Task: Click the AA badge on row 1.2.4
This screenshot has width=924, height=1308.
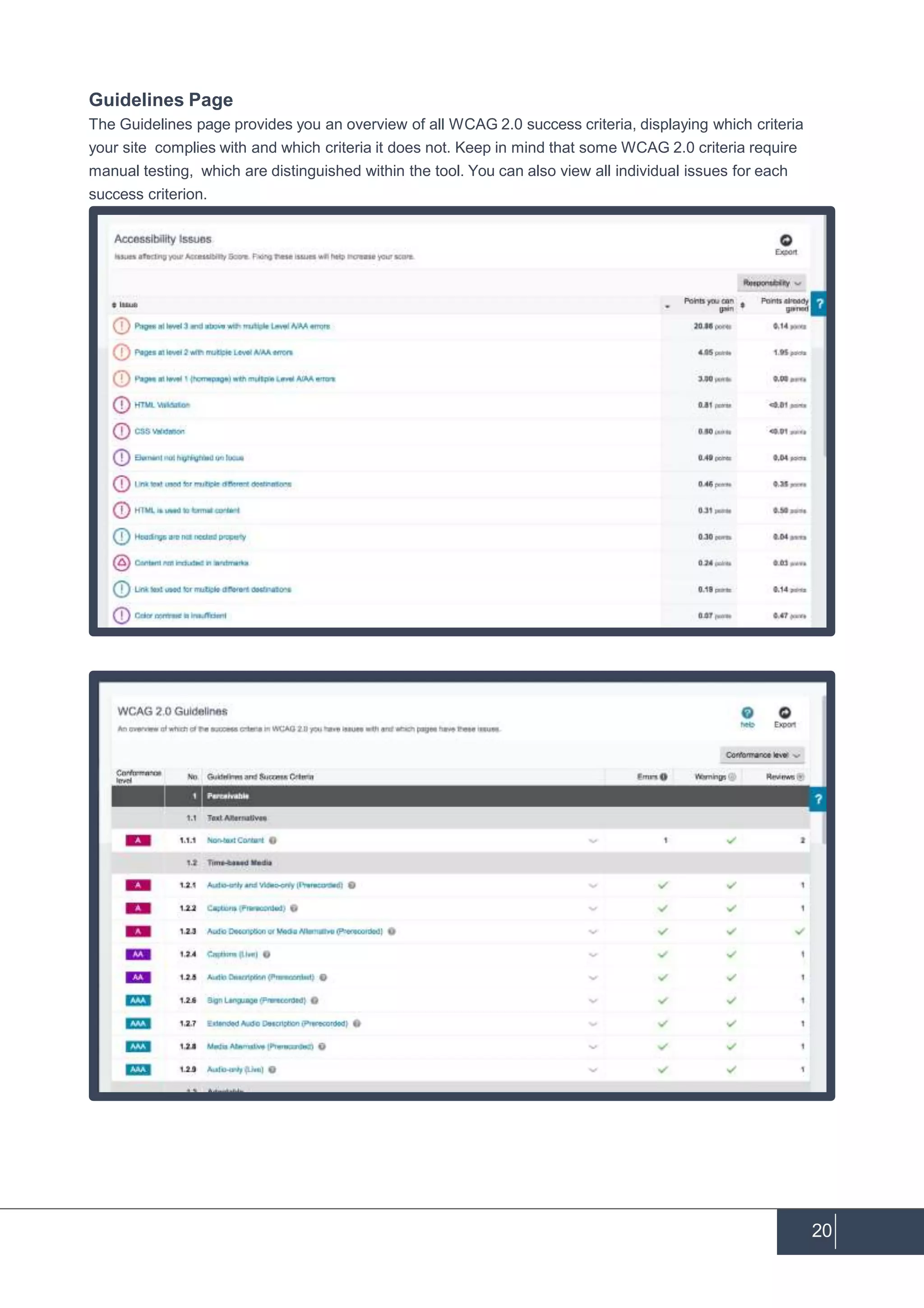Action: (x=138, y=954)
